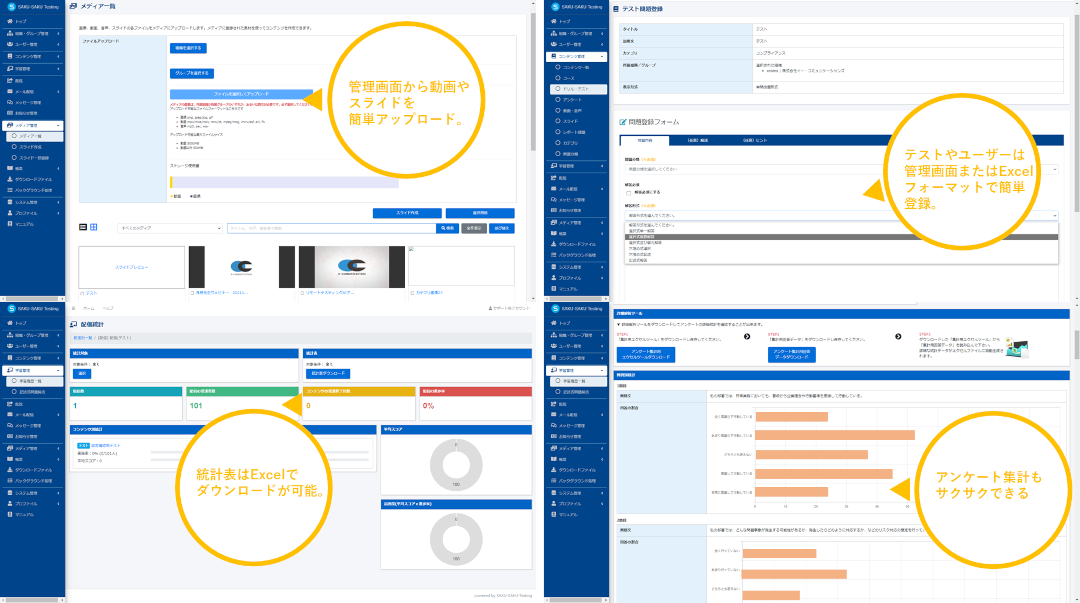Image resolution: width=1080 pixels, height=603 pixels.
Task: Select 問題内容 tab in question form
Action: [x=645, y=140]
